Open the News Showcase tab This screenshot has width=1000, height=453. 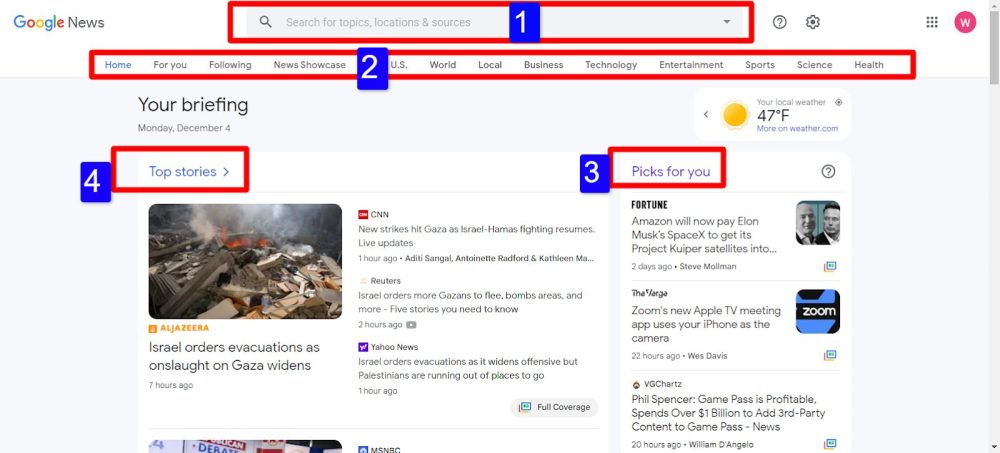coord(309,64)
